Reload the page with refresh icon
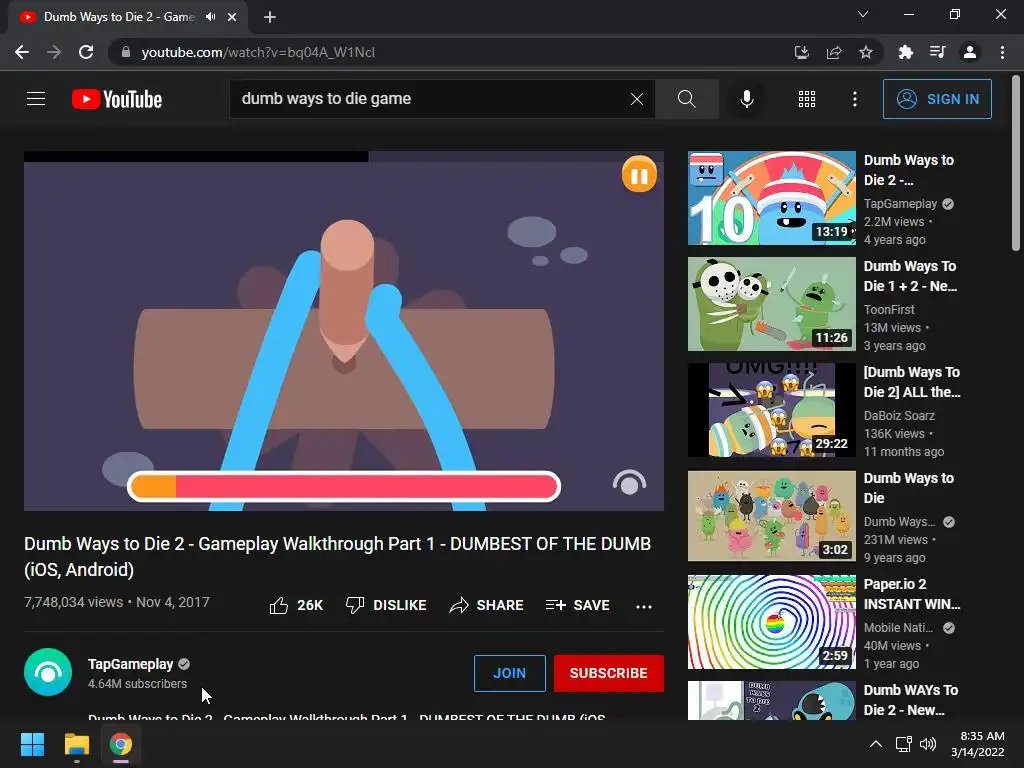1024x768 pixels. tap(86, 52)
